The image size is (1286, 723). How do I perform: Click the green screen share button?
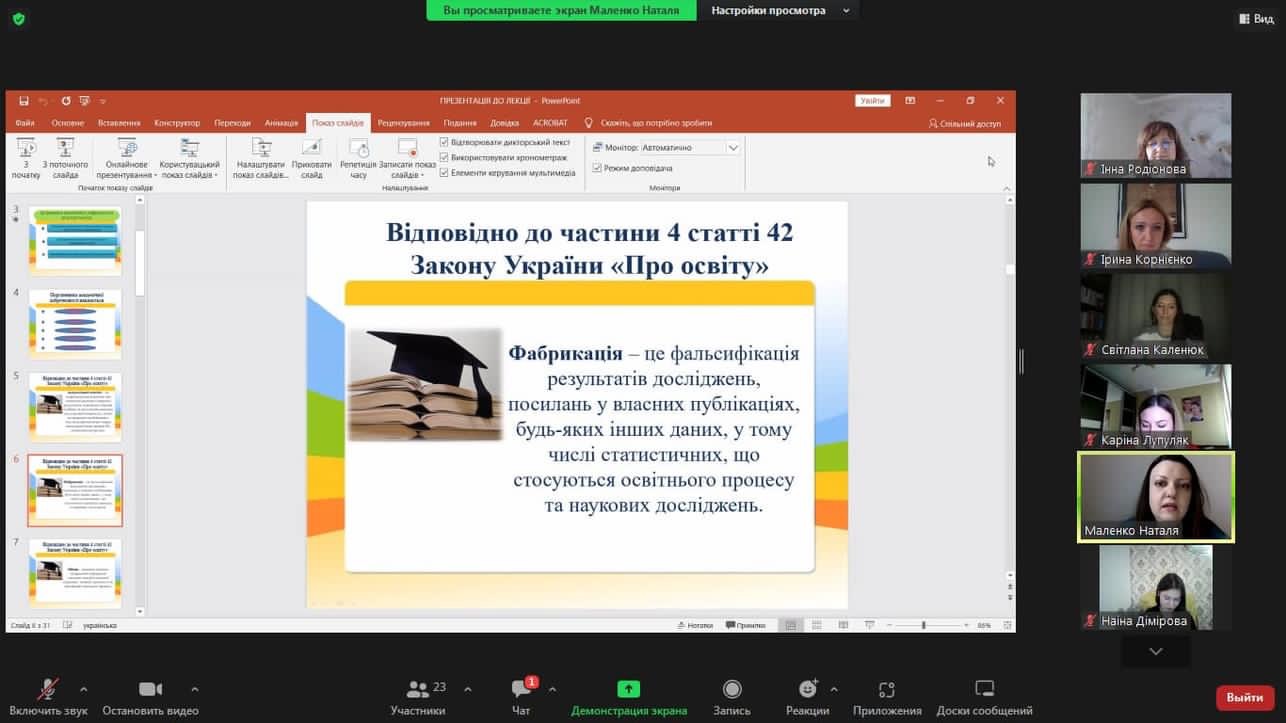[x=629, y=698]
